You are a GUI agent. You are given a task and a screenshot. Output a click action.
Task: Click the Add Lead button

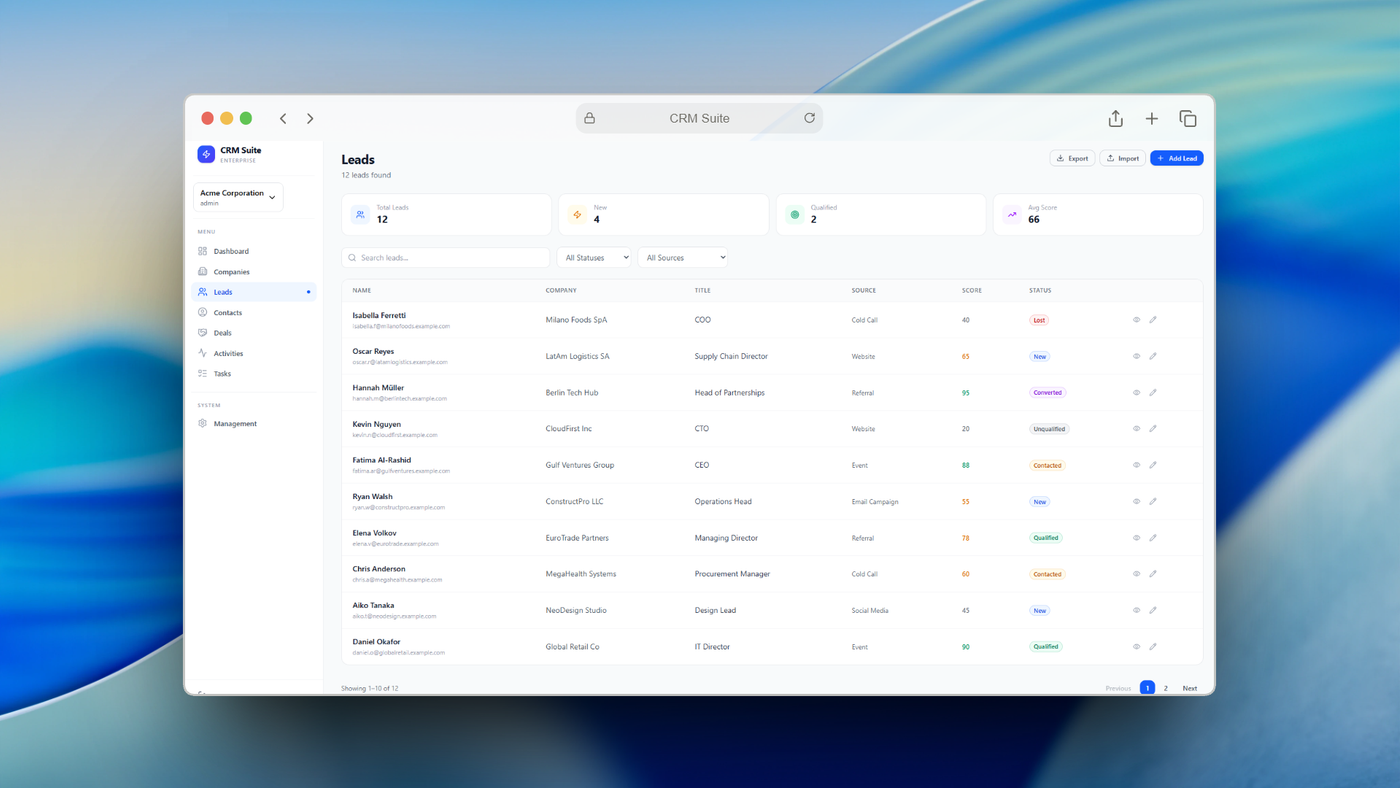[1176, 157]
